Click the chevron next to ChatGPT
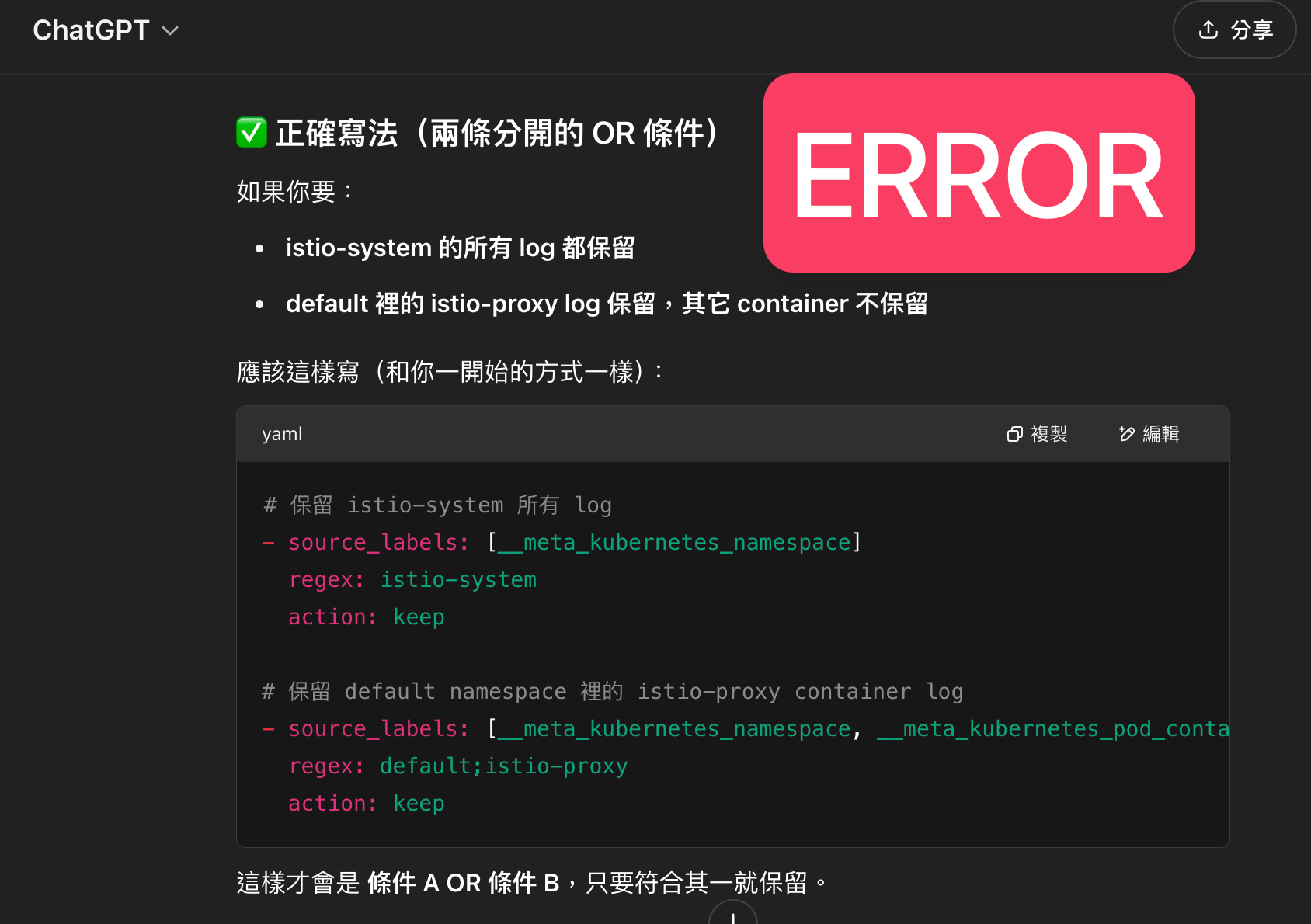Screen dimensions: 1311x924 tap(170, 31)
